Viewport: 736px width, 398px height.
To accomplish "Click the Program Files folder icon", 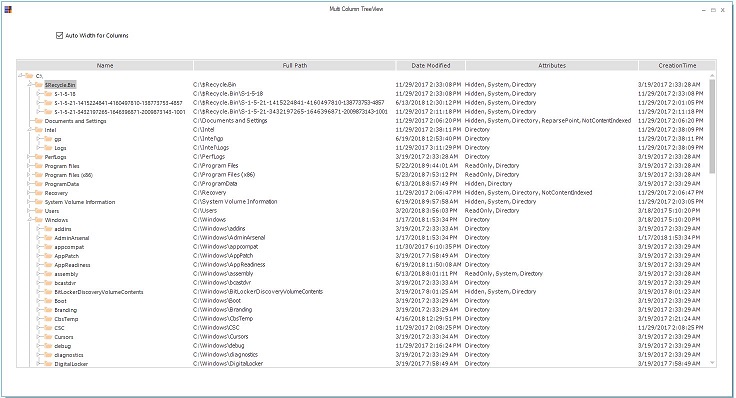I will (x=39, y=166).
